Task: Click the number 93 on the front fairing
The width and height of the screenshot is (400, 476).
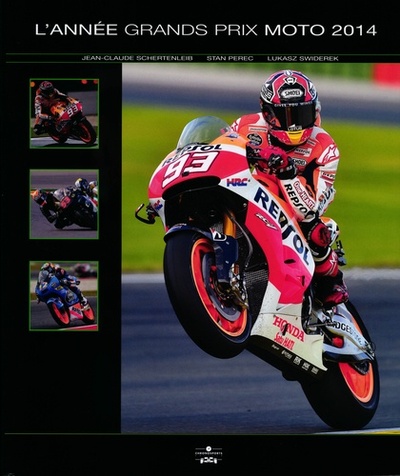Action: (190, 168)
